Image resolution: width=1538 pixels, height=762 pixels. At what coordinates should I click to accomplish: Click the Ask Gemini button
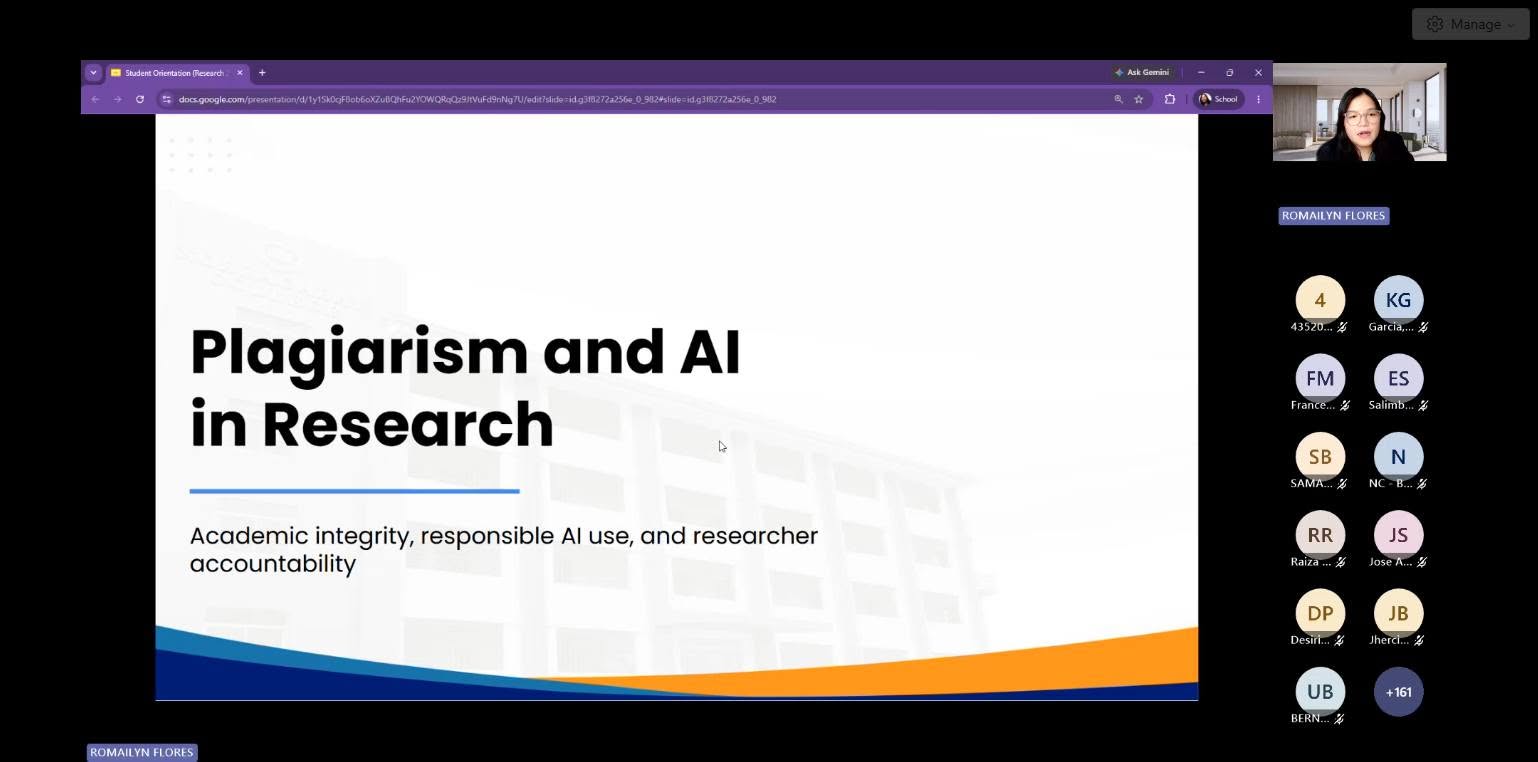click(x=1142, y=72)
